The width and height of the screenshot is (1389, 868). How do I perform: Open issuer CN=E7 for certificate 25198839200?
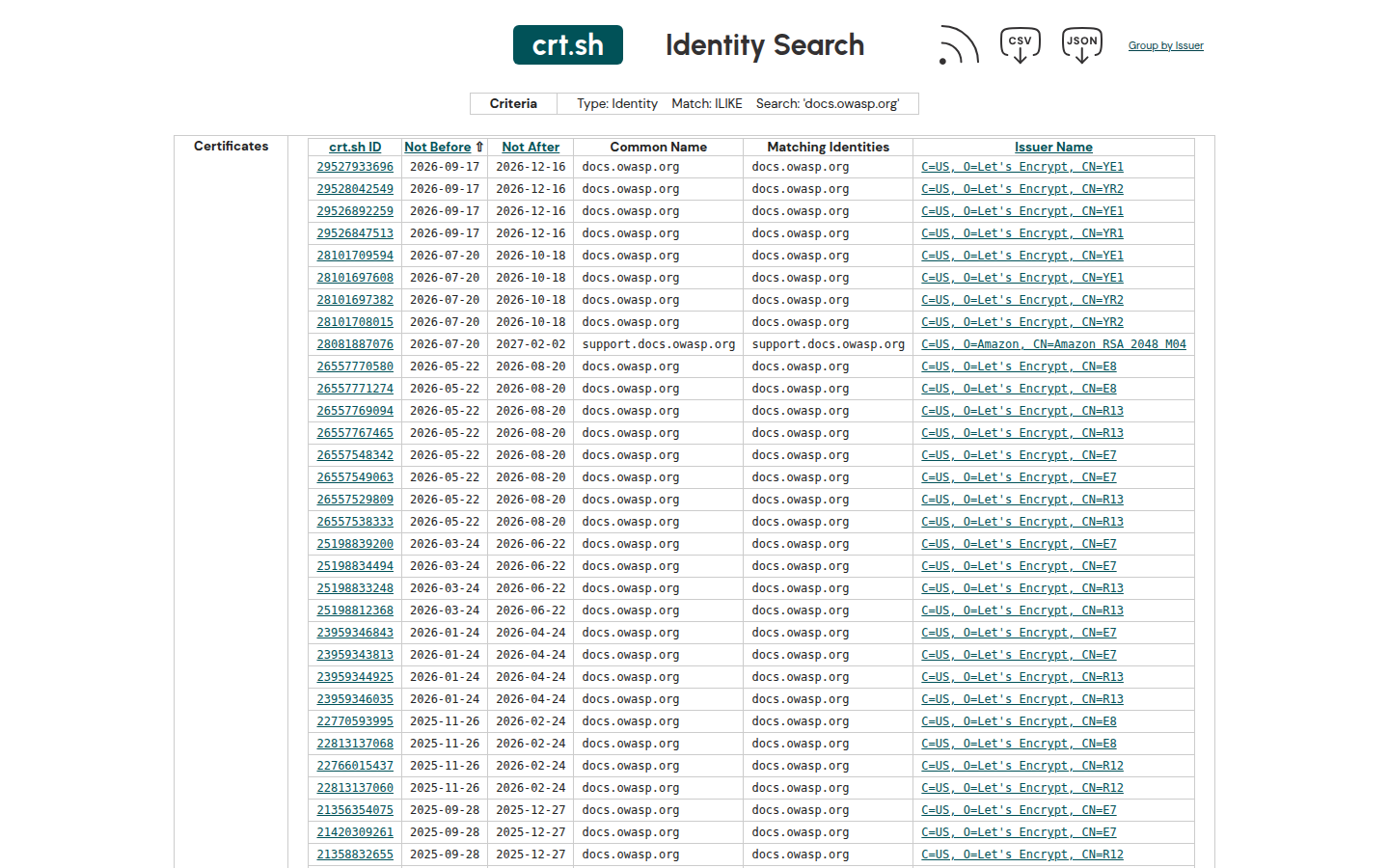[1019, 544]
